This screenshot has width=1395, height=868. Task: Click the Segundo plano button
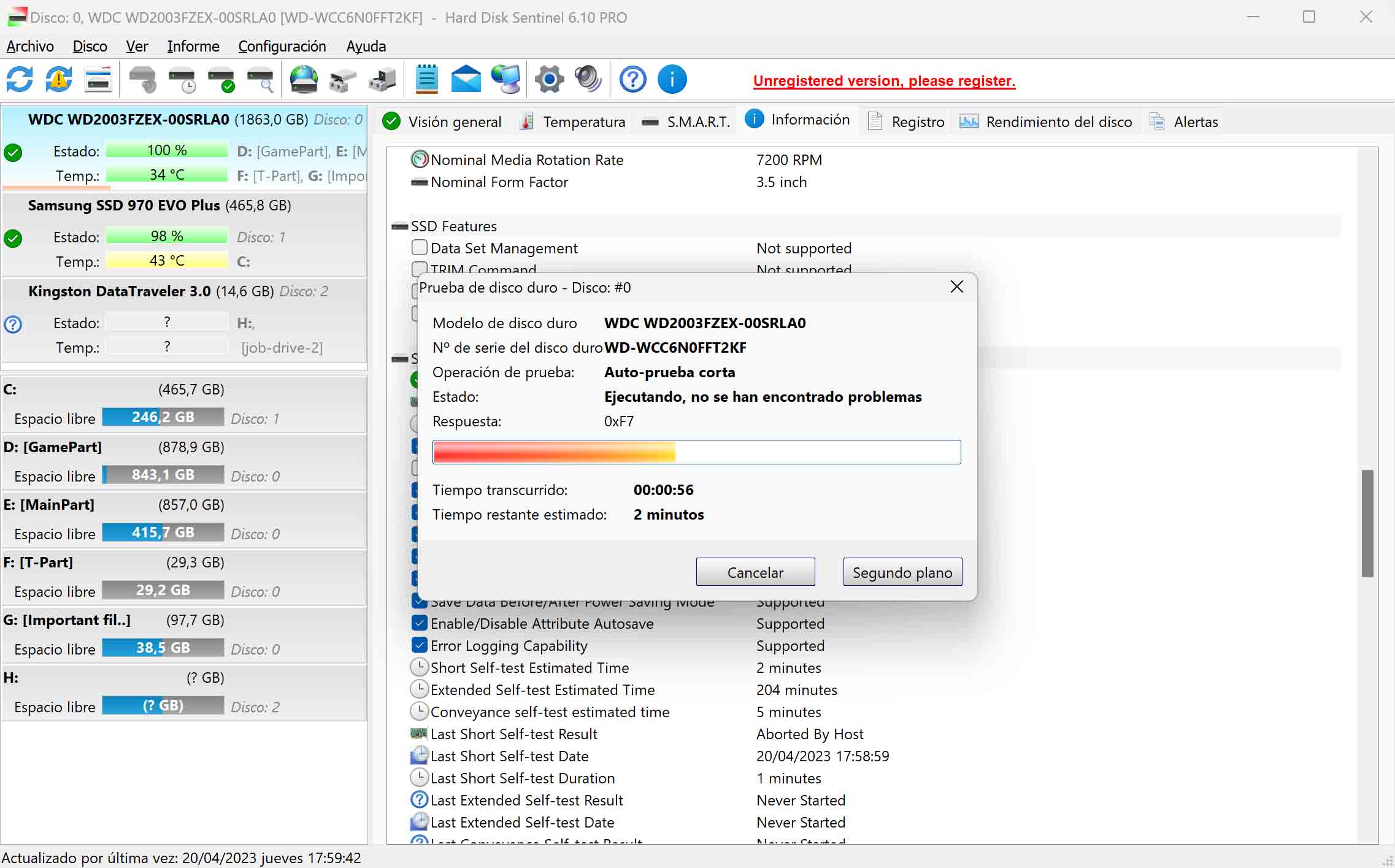(x=902, y=572)
